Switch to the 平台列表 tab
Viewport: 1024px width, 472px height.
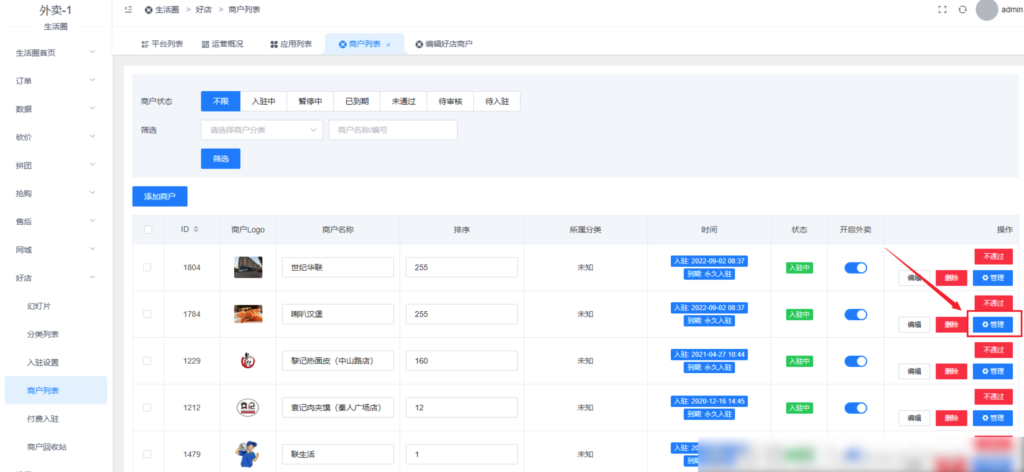point(162,44)
